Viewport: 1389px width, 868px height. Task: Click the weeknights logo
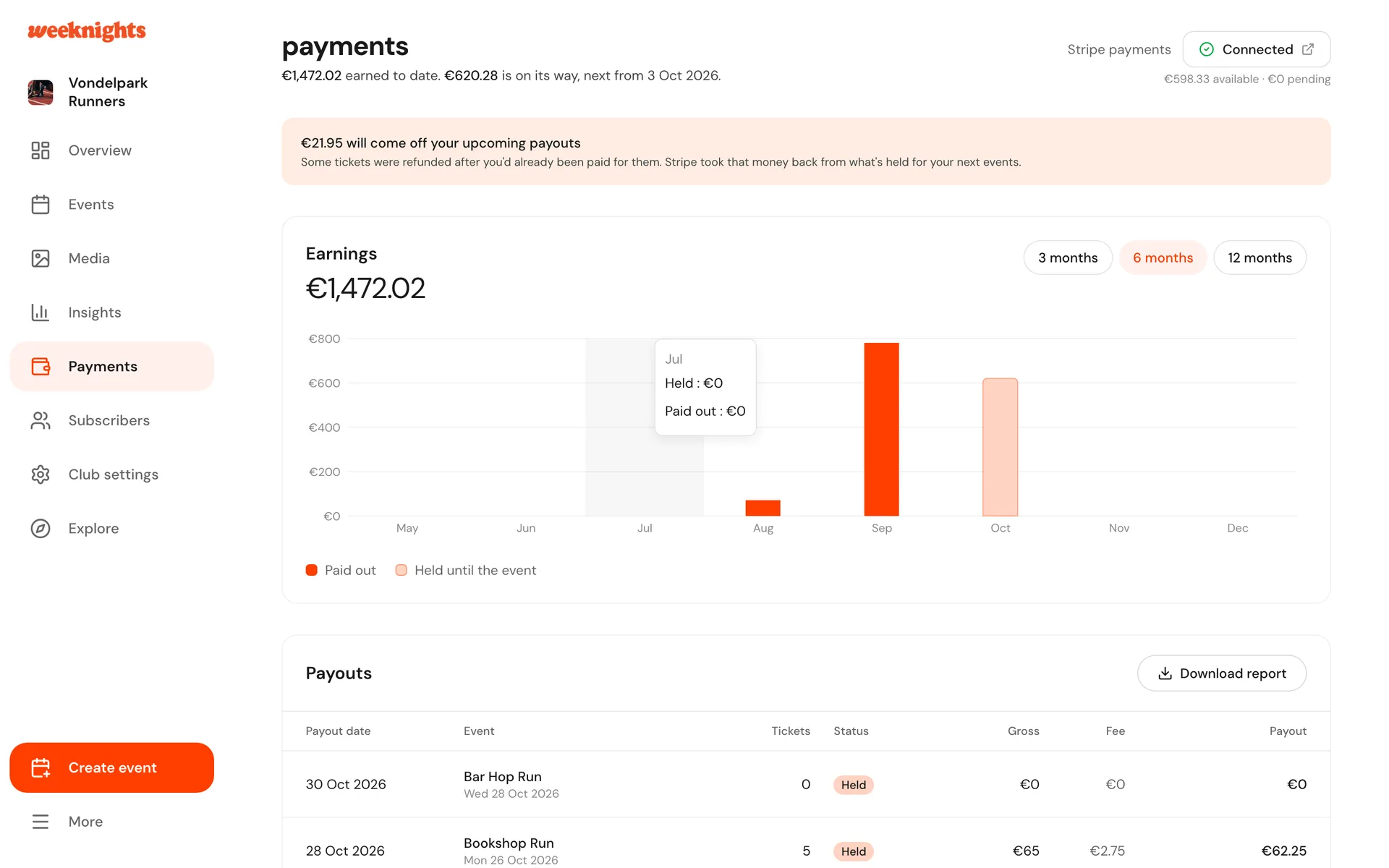pos(87,31)
